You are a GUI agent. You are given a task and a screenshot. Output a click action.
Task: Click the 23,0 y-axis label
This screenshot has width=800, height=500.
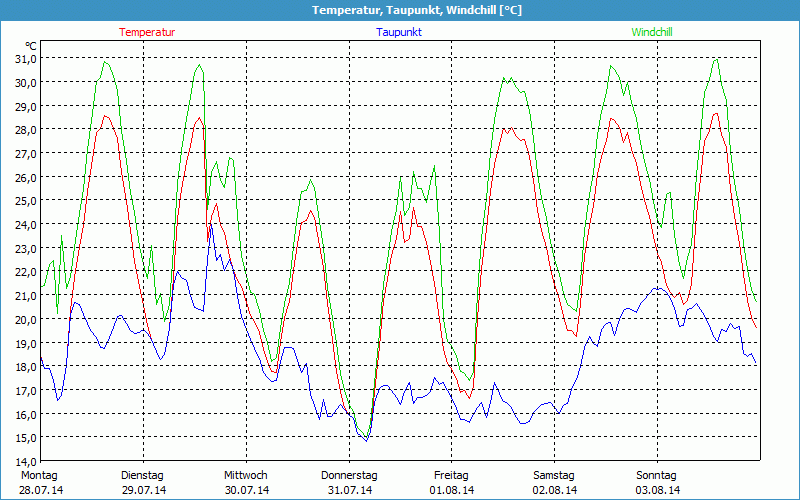(x=26, y=248)
